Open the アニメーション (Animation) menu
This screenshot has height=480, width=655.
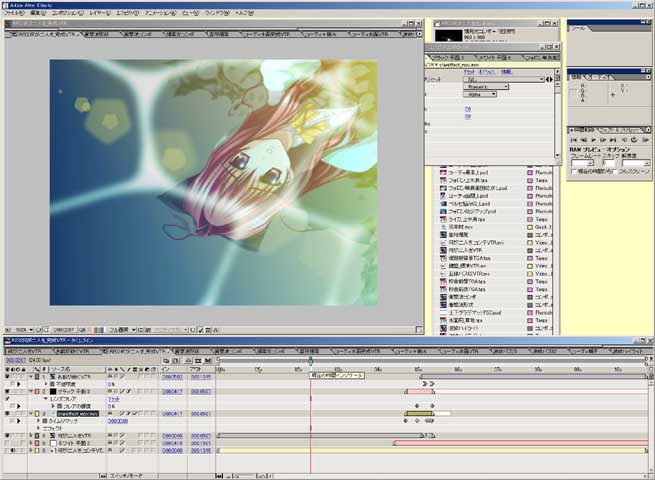tap(160, 13)
